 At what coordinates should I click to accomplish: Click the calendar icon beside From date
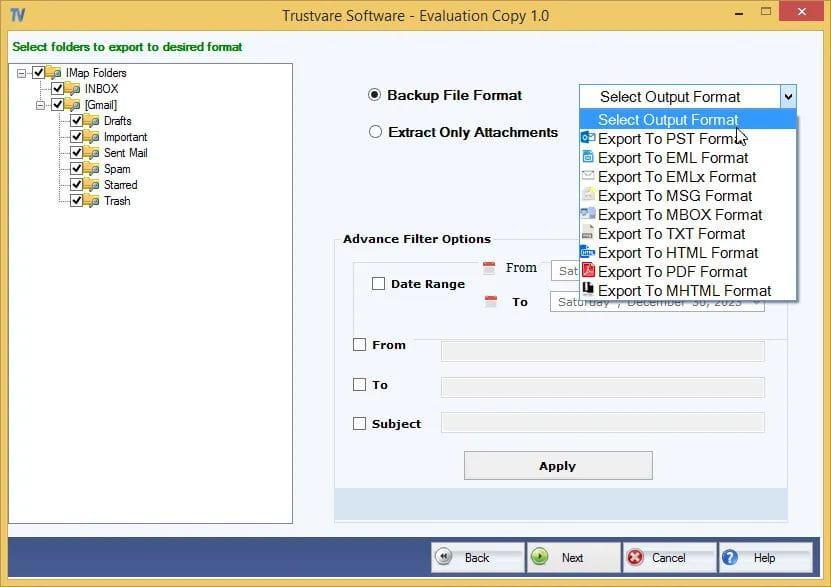point(489,268)
